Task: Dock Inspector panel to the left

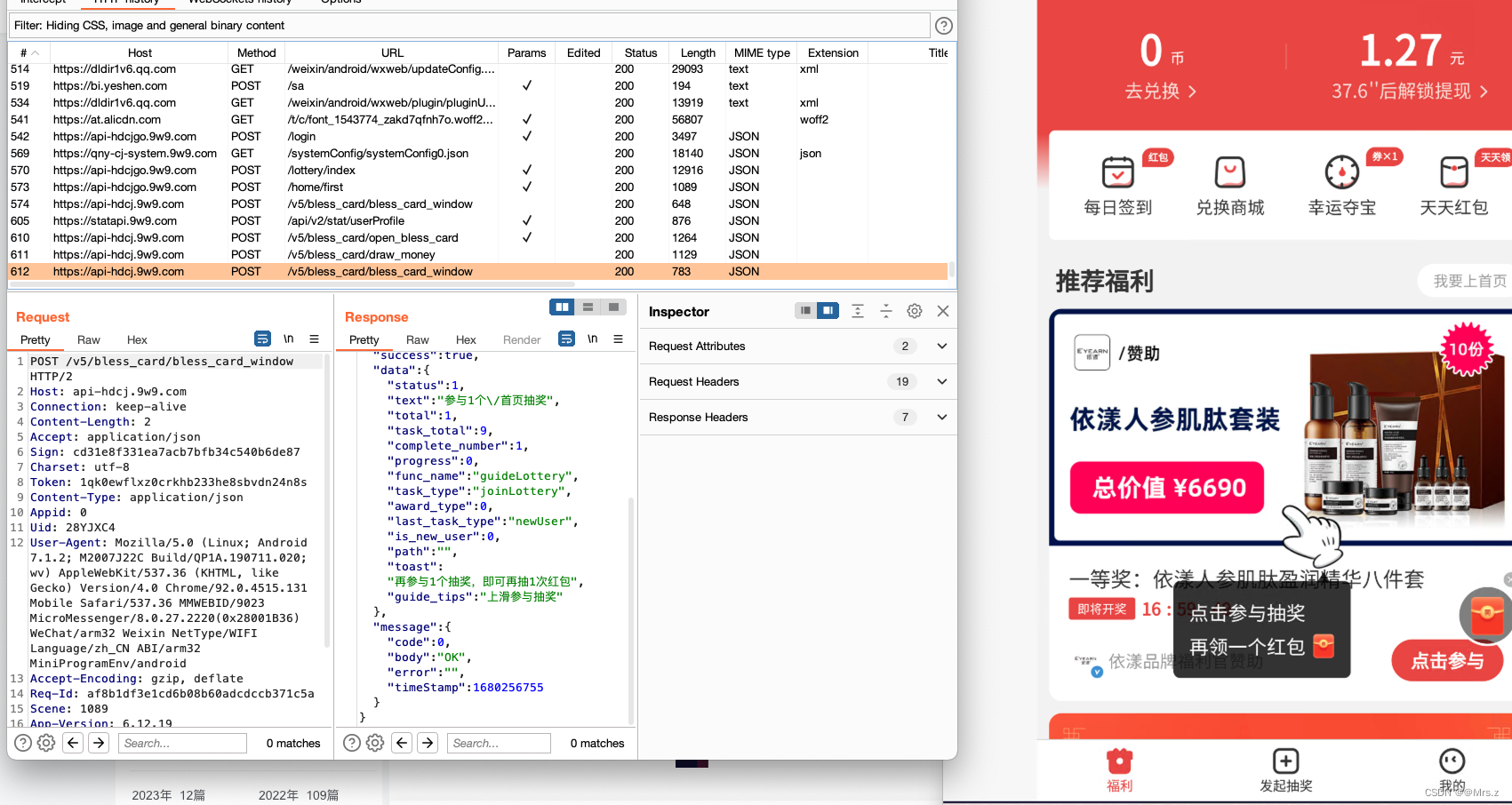Action: (805, 310)
